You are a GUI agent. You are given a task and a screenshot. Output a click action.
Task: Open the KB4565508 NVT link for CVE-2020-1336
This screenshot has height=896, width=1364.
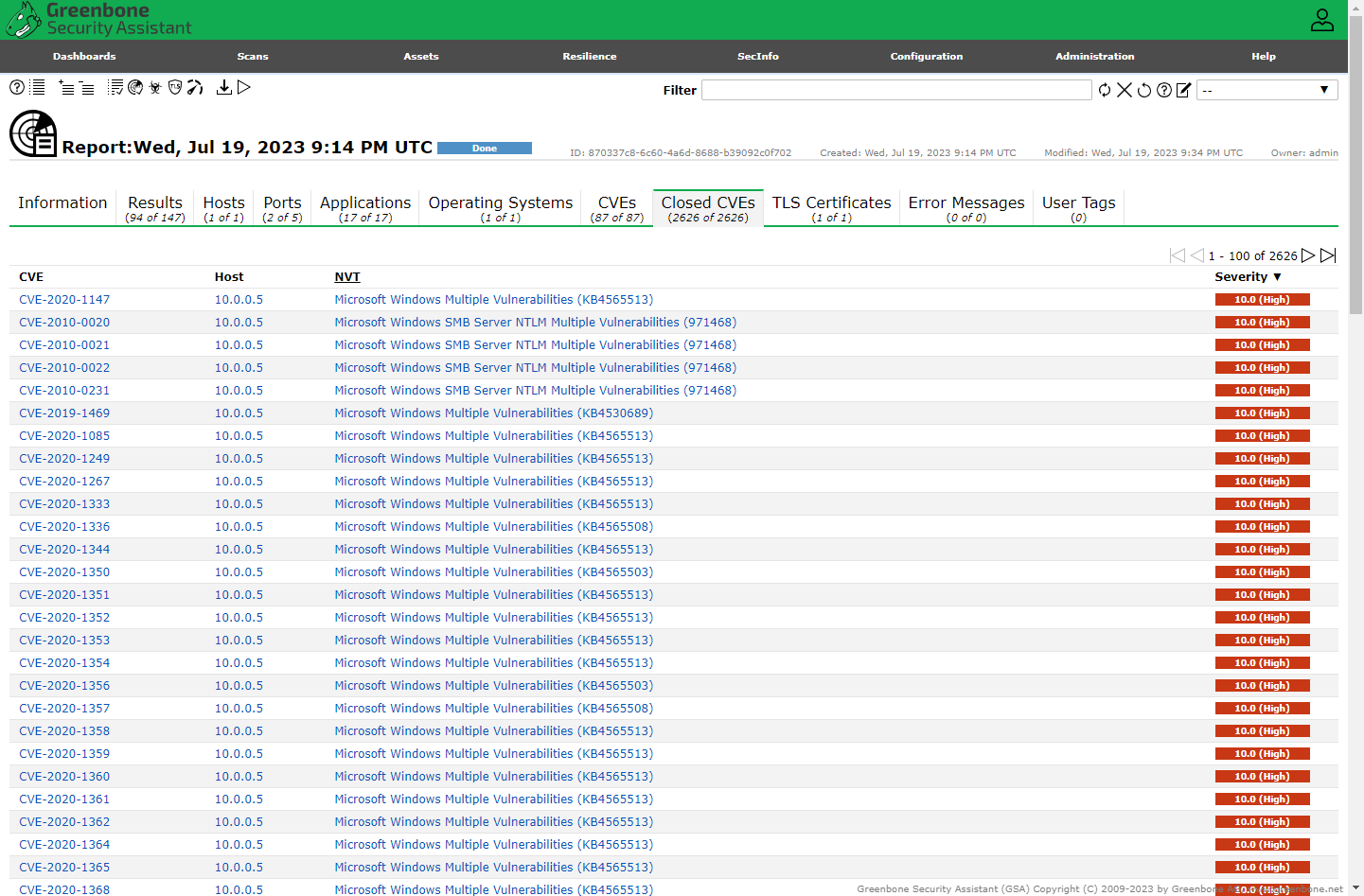click(494, 527)
